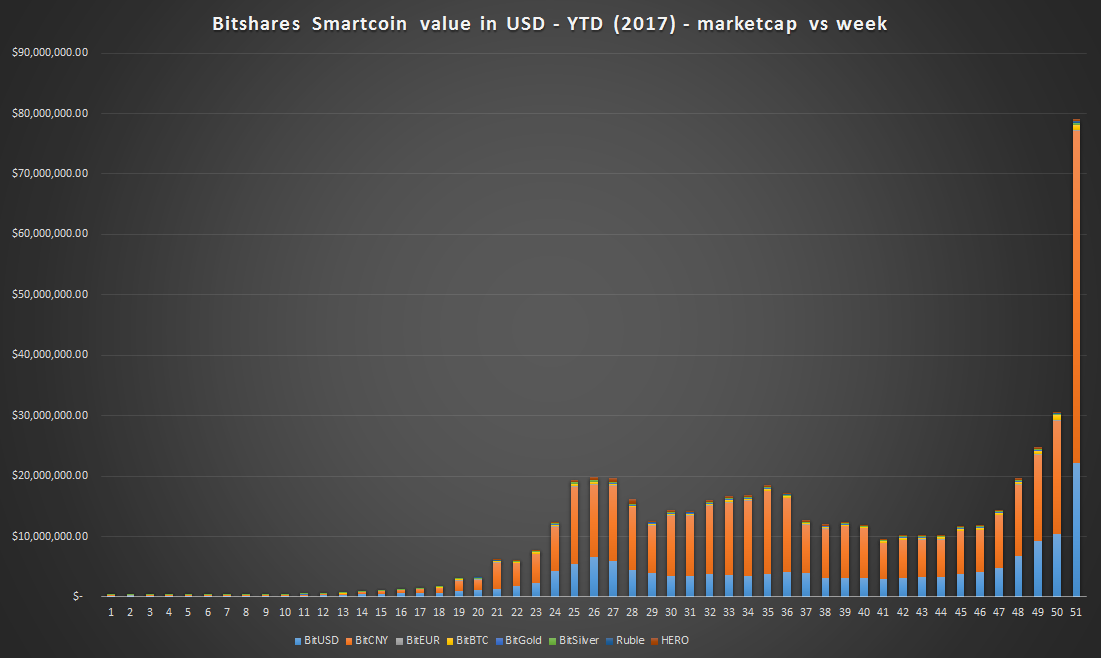Image resolution: width=1101 pixels, height=658 pixels.
Task: Click the BitCNY legend color key
Action: [x=349, y=641]
